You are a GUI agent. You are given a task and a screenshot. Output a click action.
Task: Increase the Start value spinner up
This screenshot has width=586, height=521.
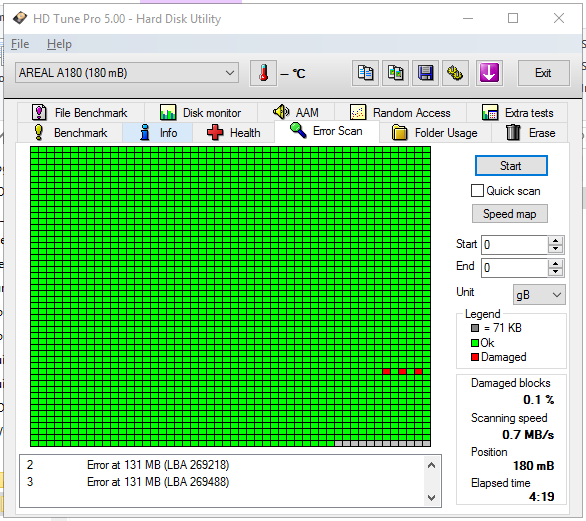tap(555, 241)
